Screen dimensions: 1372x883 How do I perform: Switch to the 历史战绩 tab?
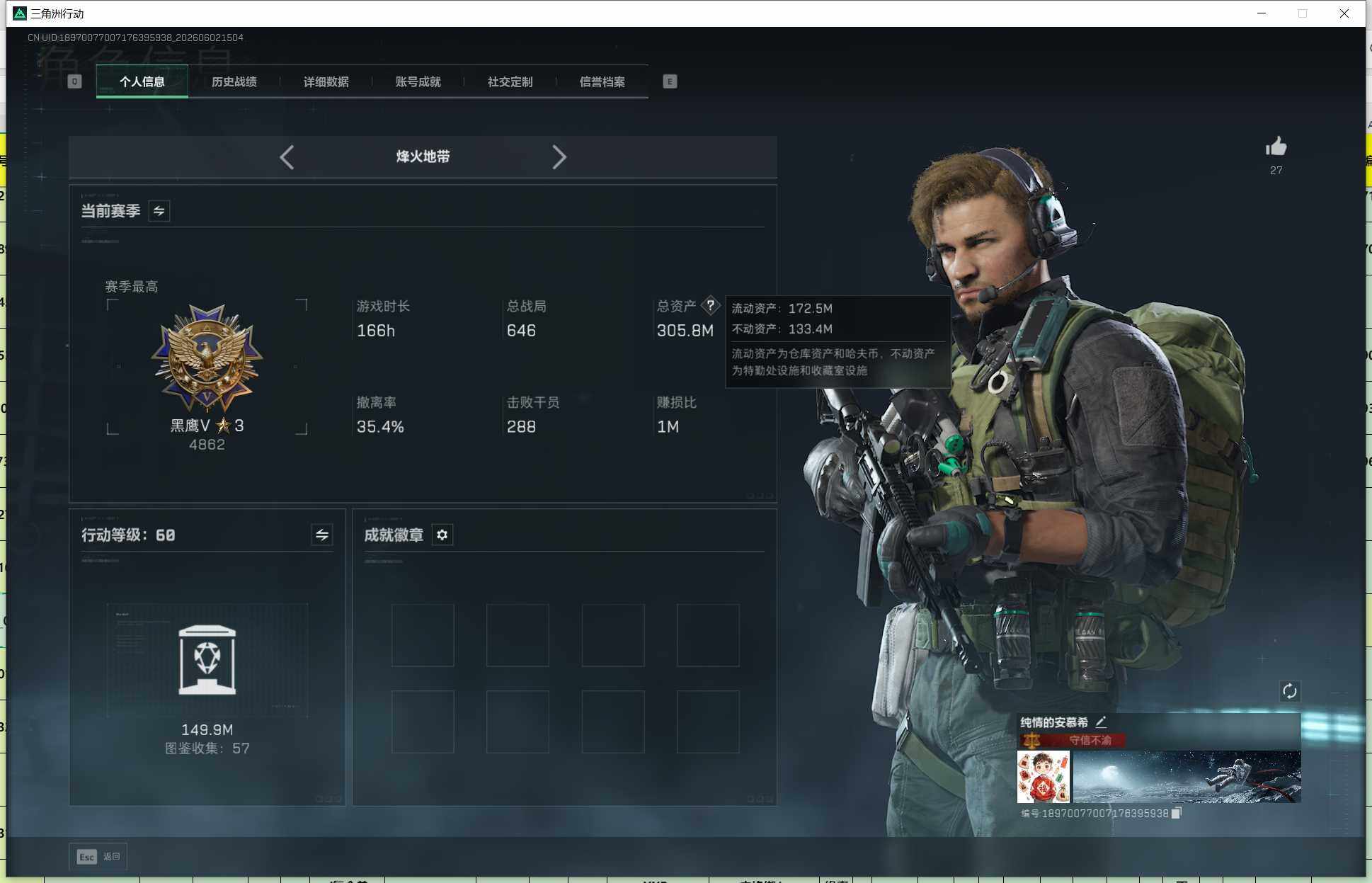[x=234, y=82]
